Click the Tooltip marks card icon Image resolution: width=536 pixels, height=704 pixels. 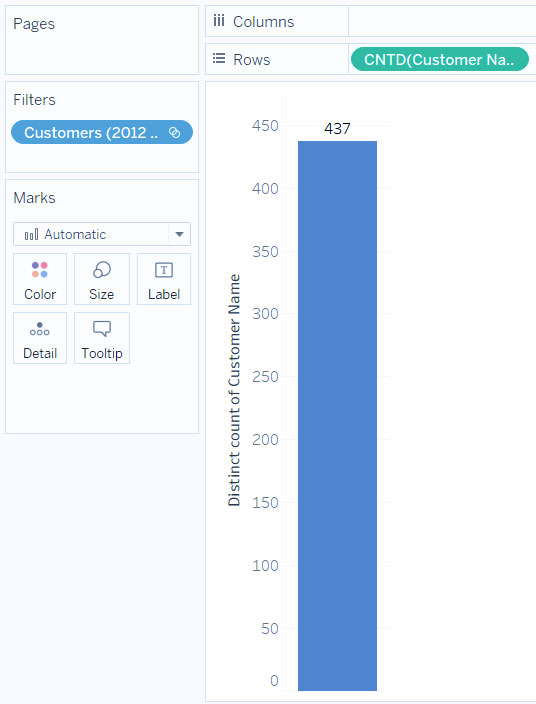tap(102, 329)
